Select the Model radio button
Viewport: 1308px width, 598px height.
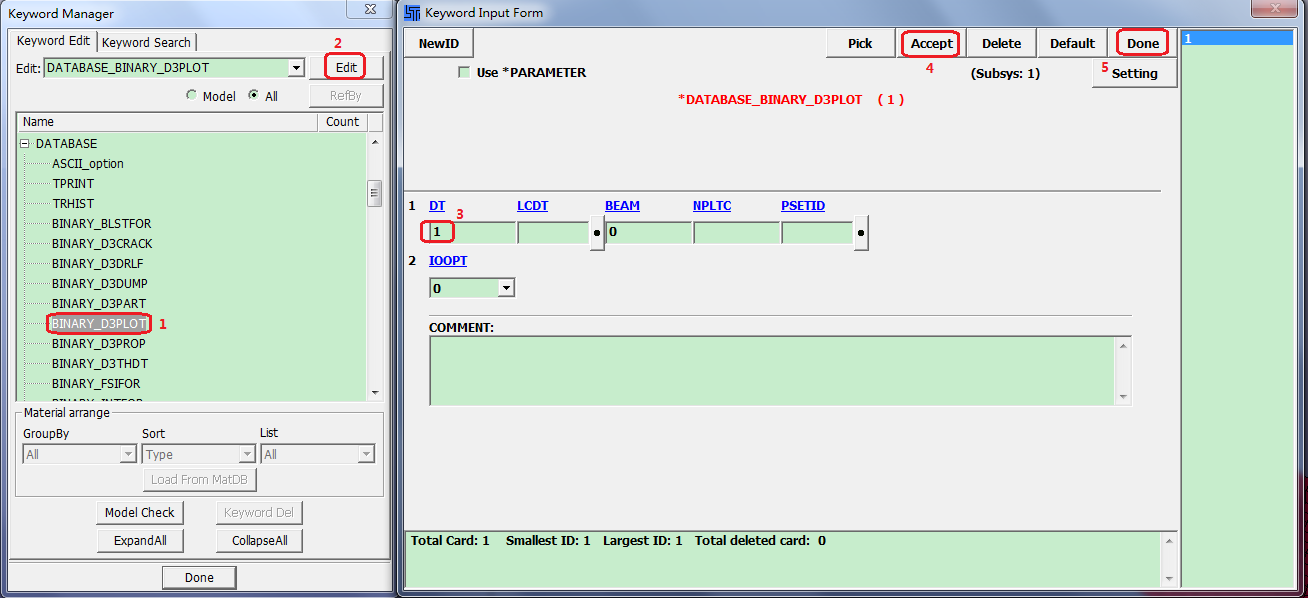point(192,96)
